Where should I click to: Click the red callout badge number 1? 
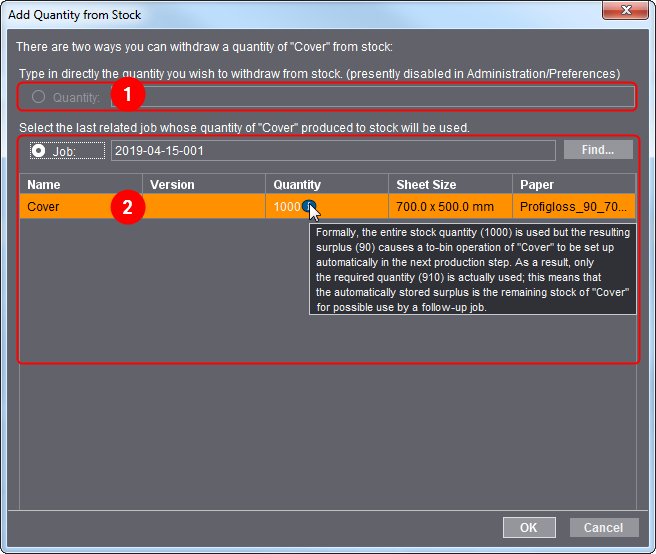(x=128, y=96)
